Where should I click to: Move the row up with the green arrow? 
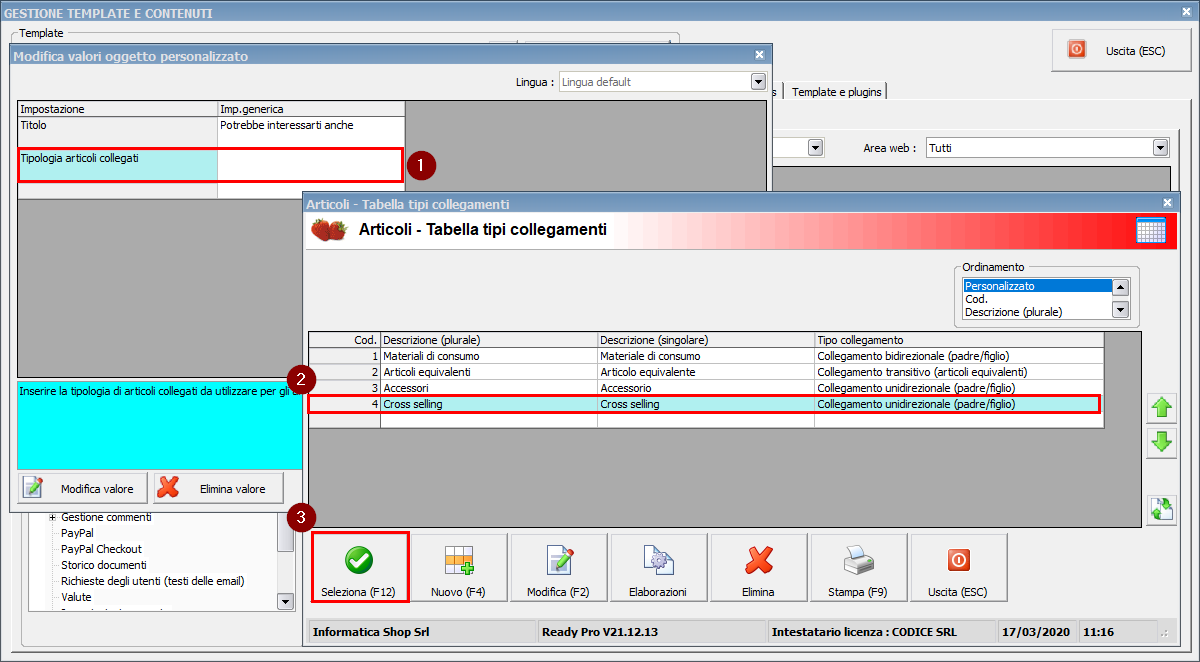[1162, 408]
